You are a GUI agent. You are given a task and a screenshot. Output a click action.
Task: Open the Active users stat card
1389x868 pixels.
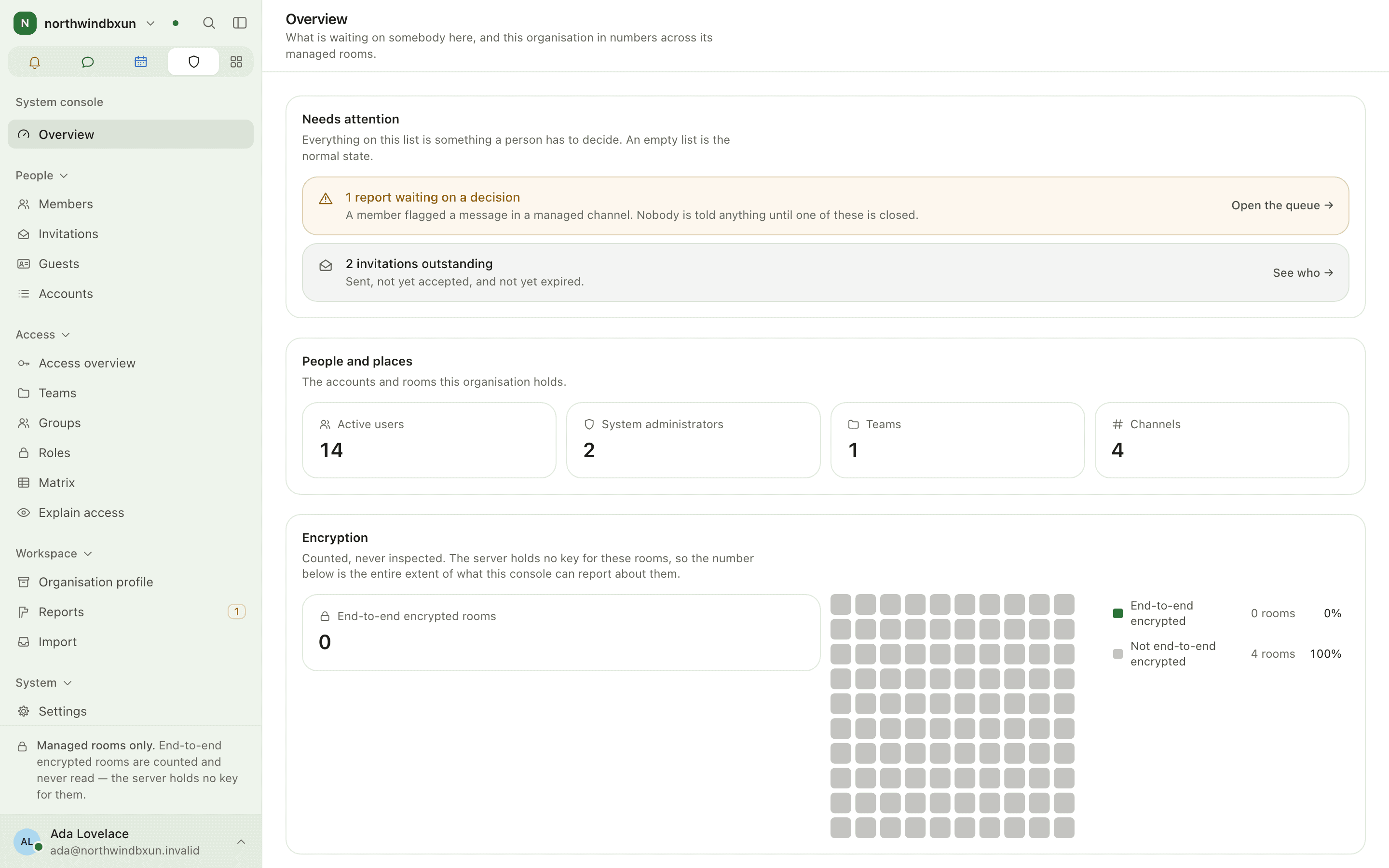click(429, 440)
